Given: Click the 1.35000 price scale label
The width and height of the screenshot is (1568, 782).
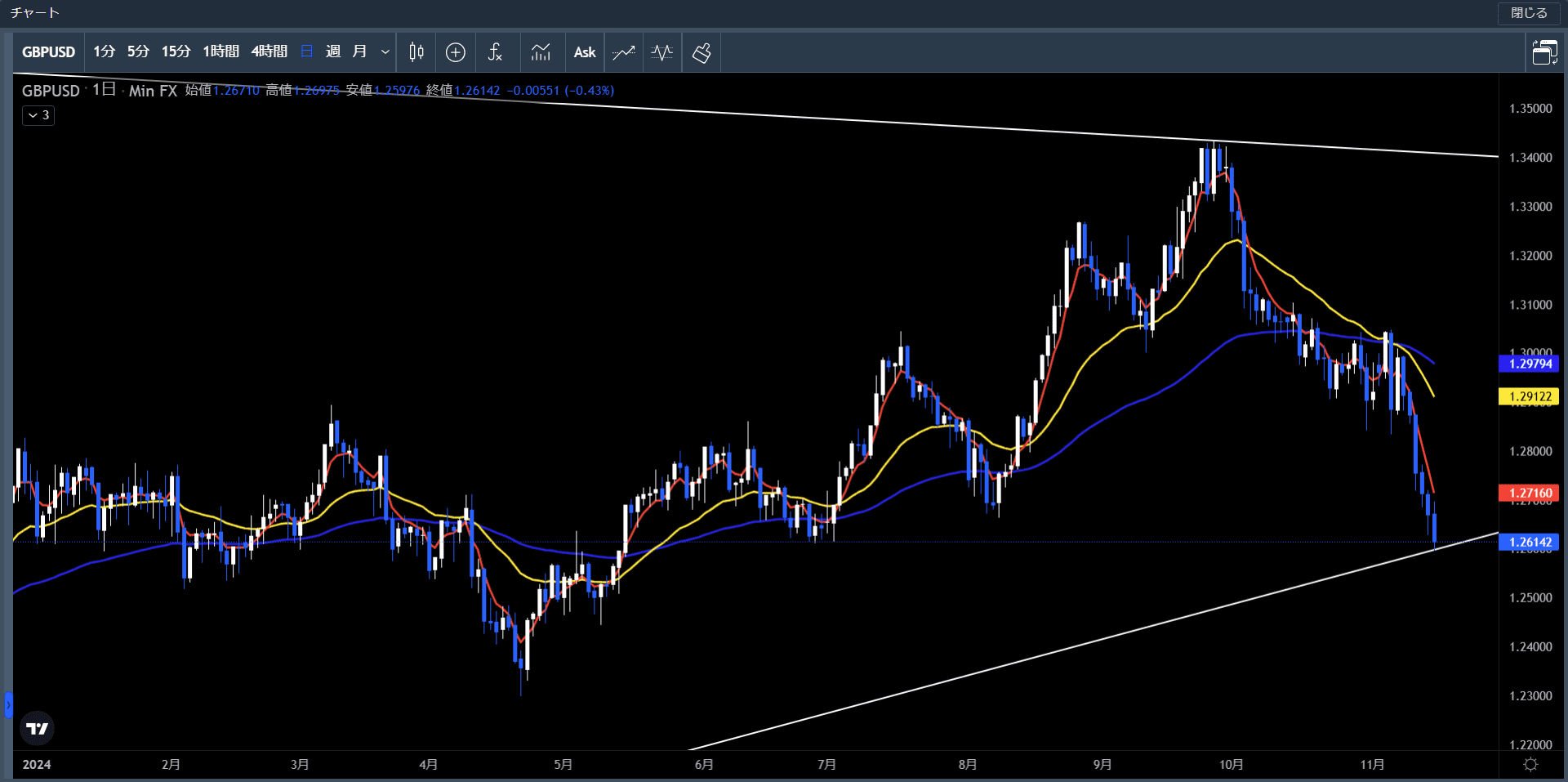Looking at the screenshot, I should (x=1530, y=109).
